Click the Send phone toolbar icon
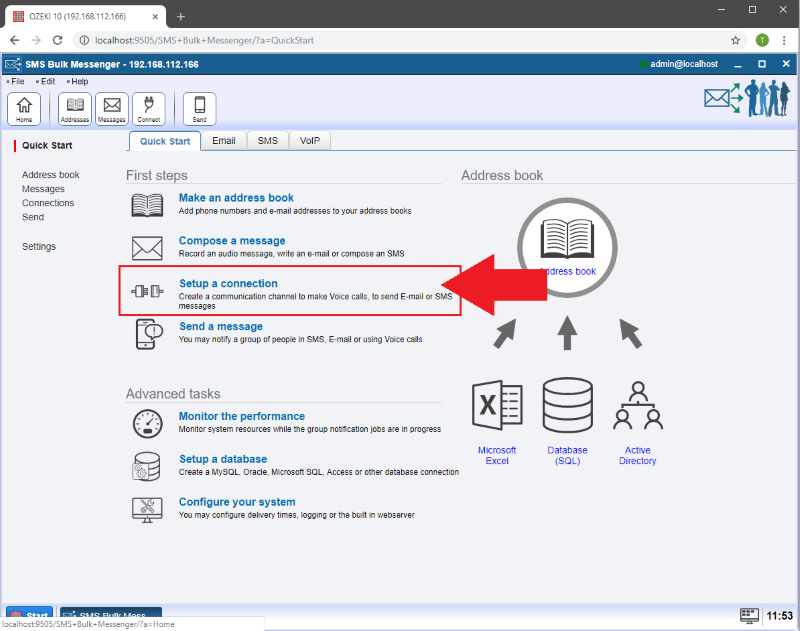Image resolution: width=800 pixels, height=631 pixels. point(200,107)
